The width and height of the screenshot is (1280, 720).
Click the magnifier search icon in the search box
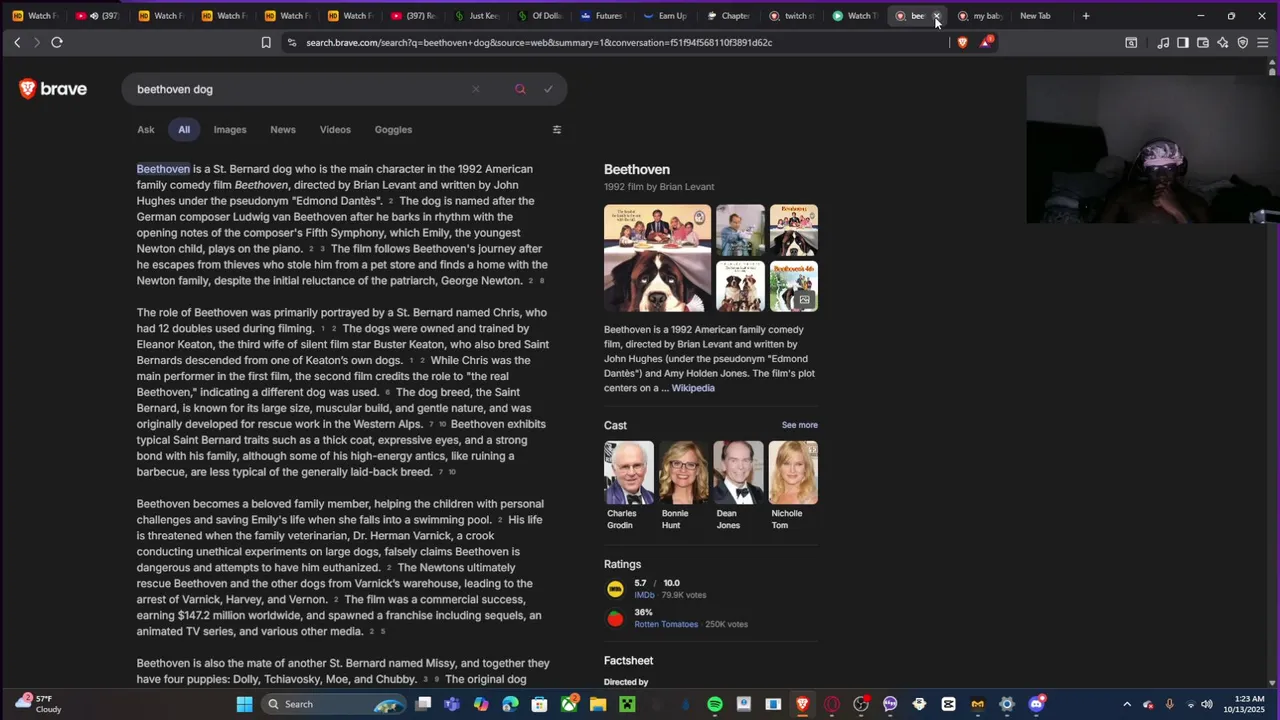(x=520, y=89)
